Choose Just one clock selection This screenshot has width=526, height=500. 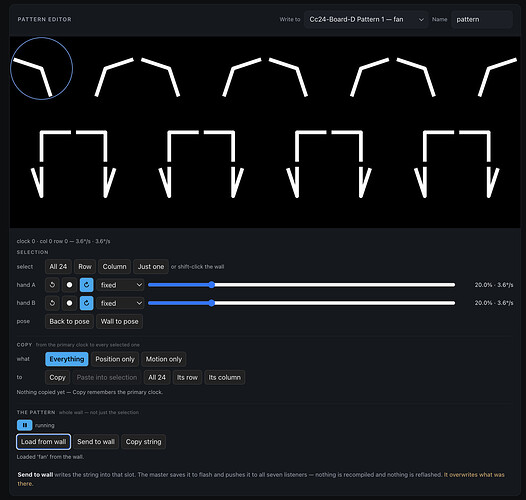(x=151, y=266)
